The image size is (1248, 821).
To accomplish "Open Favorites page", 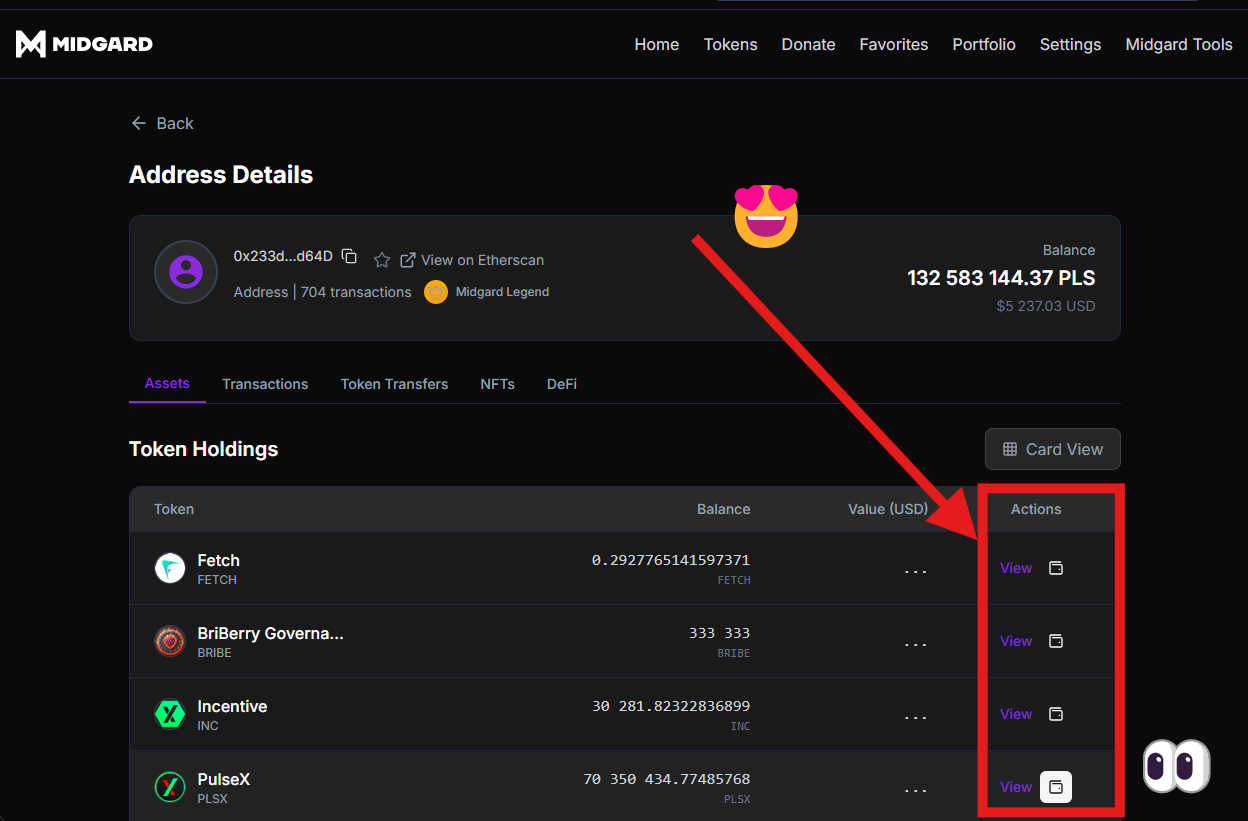I will click(894, 44).
